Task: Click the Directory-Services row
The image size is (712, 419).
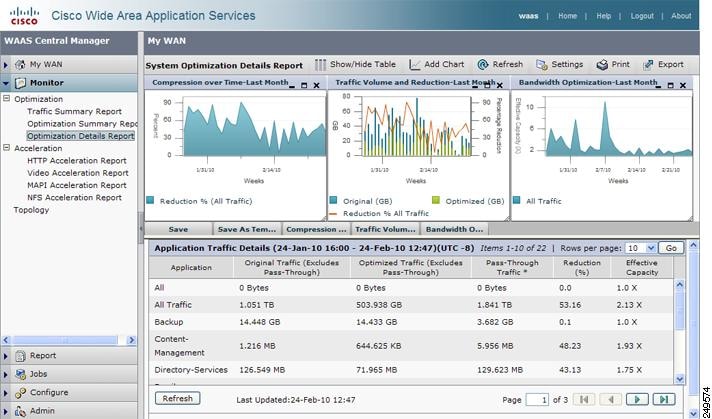Action: pyautogui.click(x=411, y=370)
